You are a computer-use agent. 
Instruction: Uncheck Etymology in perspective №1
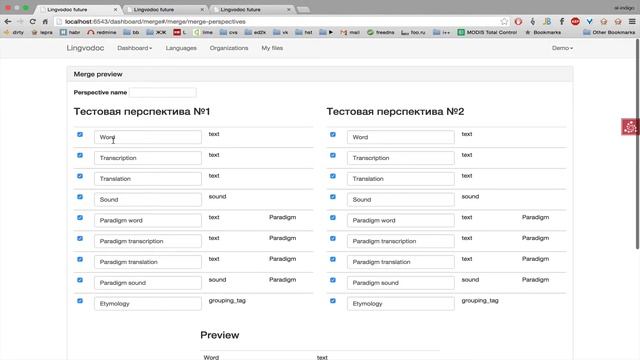click(x=80, y=301)
